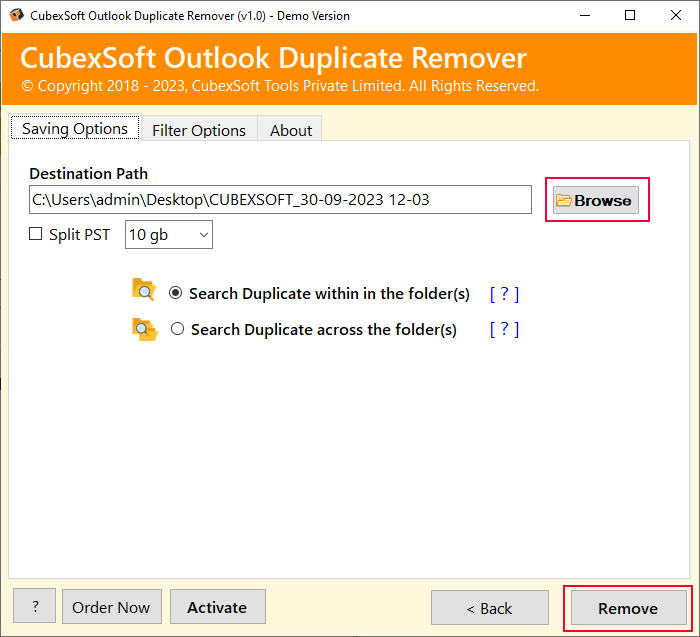Click the ? help button at bottom left
This screenshot has width=700, height=637.
click(x=34, y=606)
